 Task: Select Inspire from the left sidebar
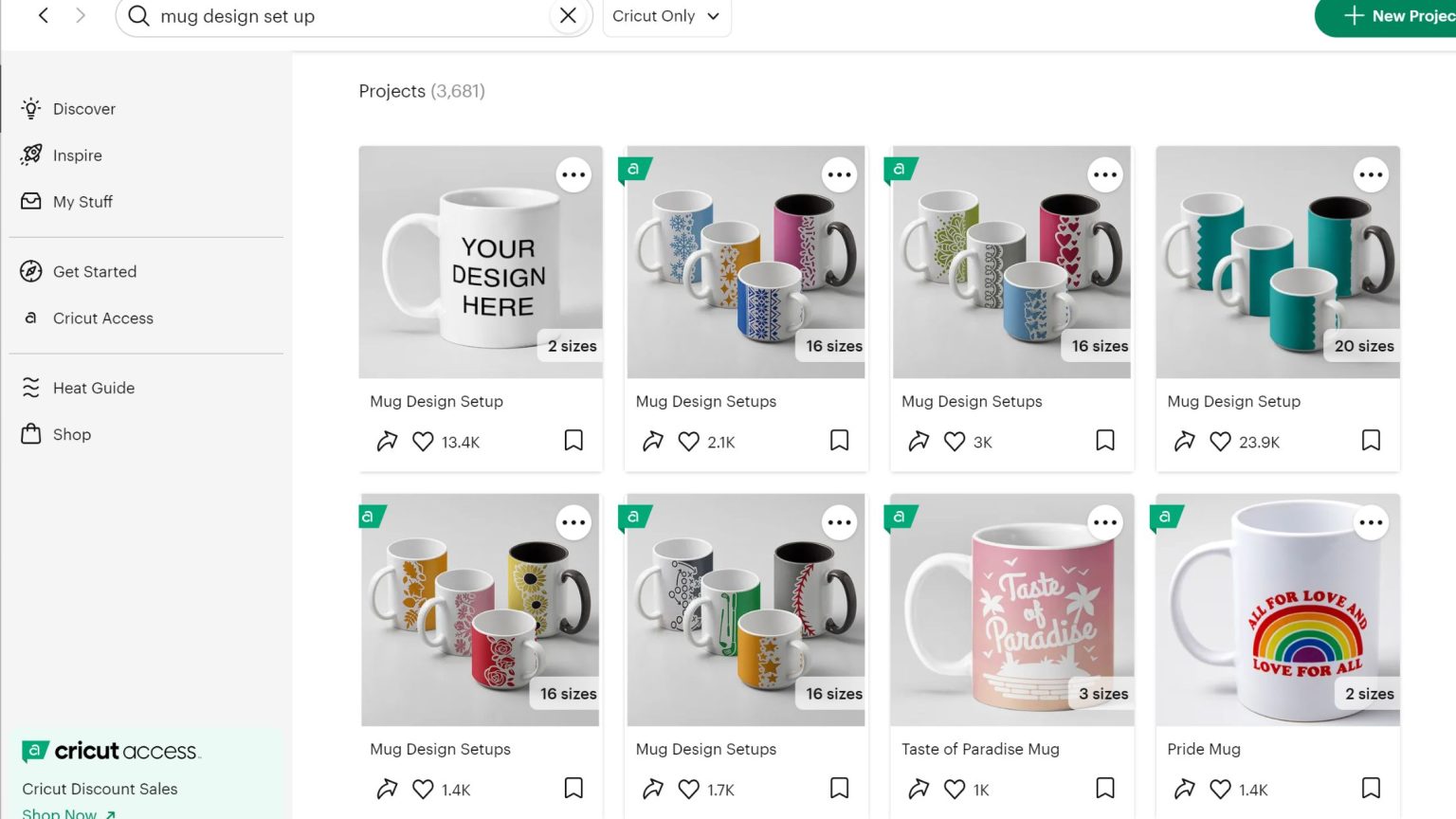77,155
